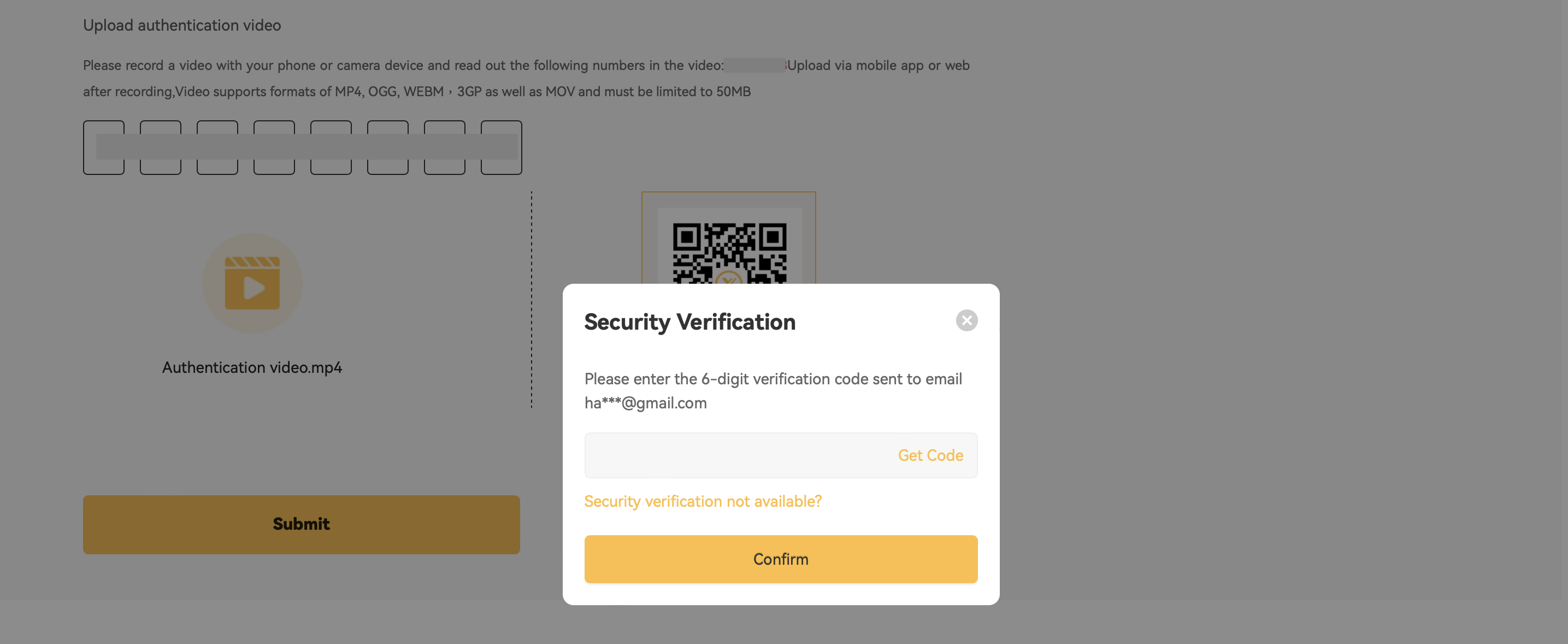1568x644 pixels.
Task: Click the 'Upload authentication video' heading
Action: pos(181,25)
